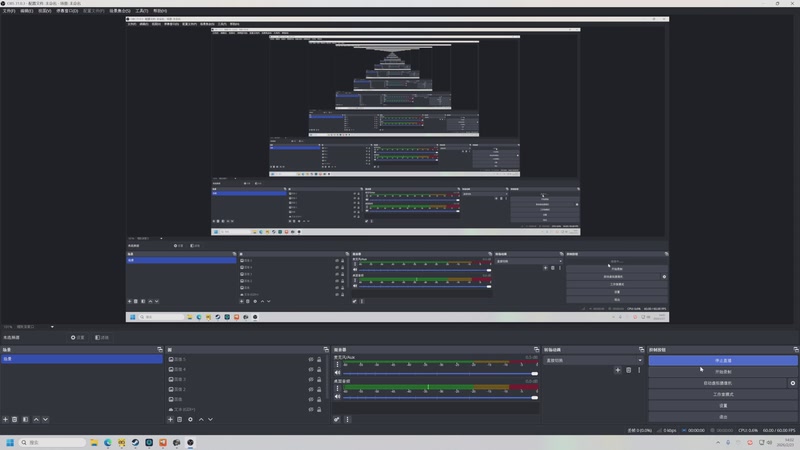Open the File menu in menu bar

[9, 11]
